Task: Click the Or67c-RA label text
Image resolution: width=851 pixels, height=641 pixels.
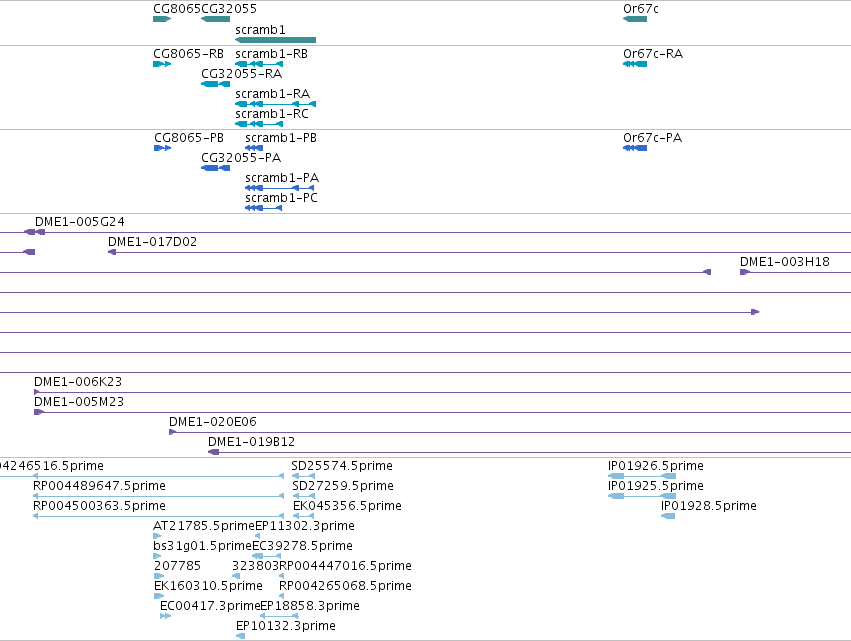Action: click(653, 54)
